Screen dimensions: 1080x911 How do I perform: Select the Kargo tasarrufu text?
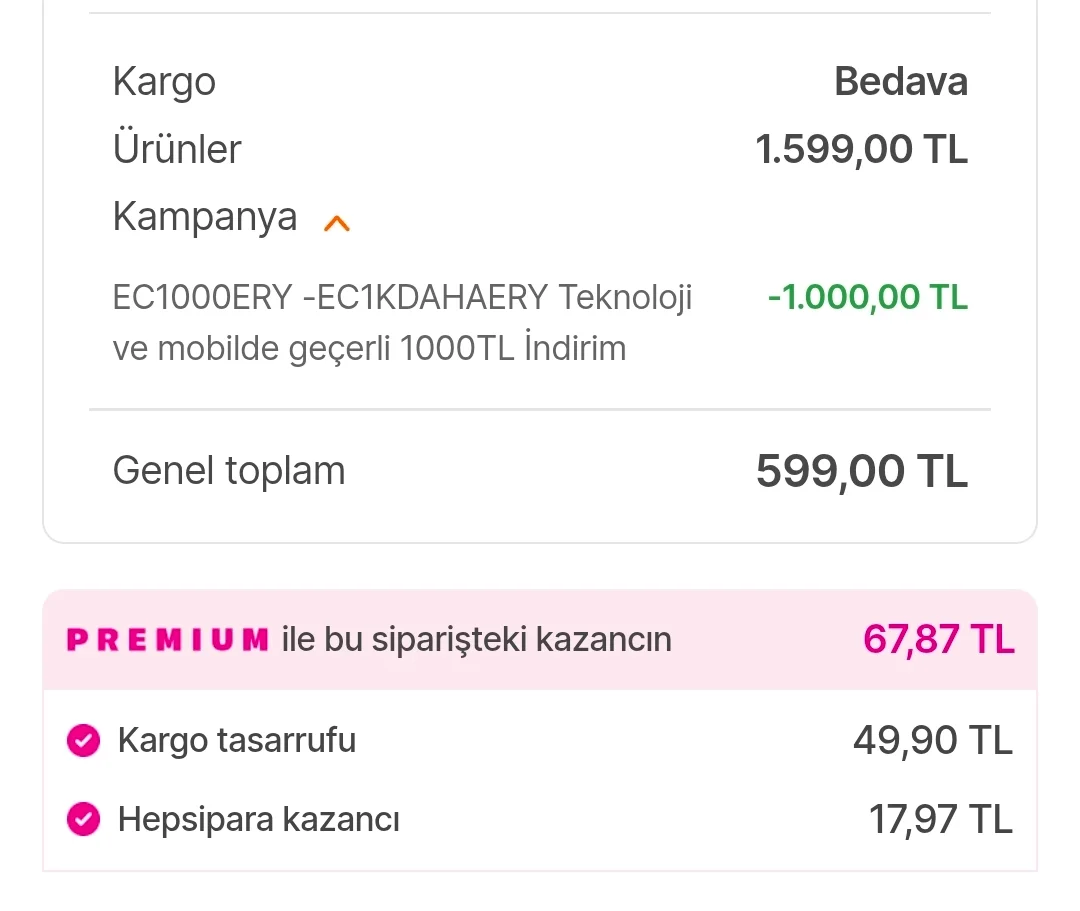(237, 741)
